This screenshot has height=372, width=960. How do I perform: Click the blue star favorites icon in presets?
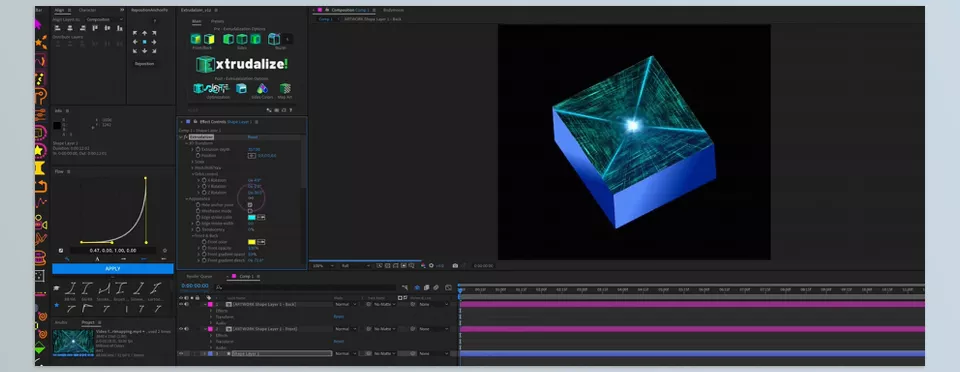click(x=57, y=305)
